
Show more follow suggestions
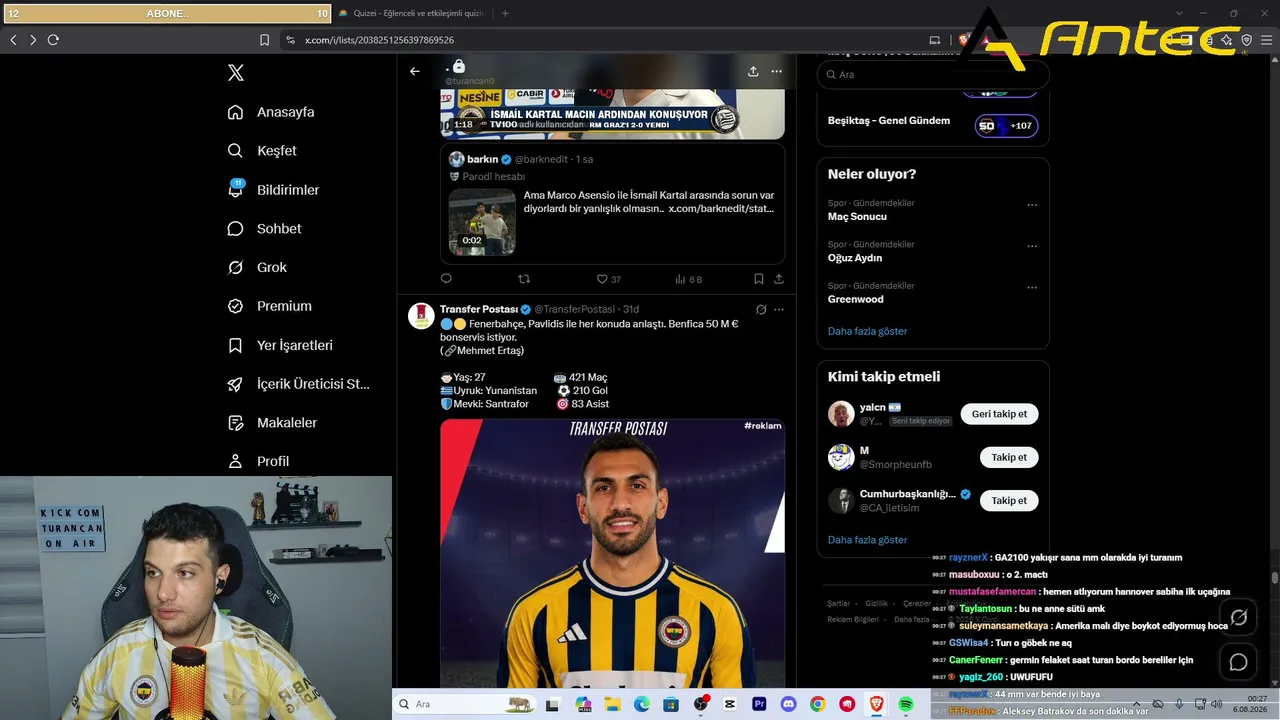click(x=868, y=540)
